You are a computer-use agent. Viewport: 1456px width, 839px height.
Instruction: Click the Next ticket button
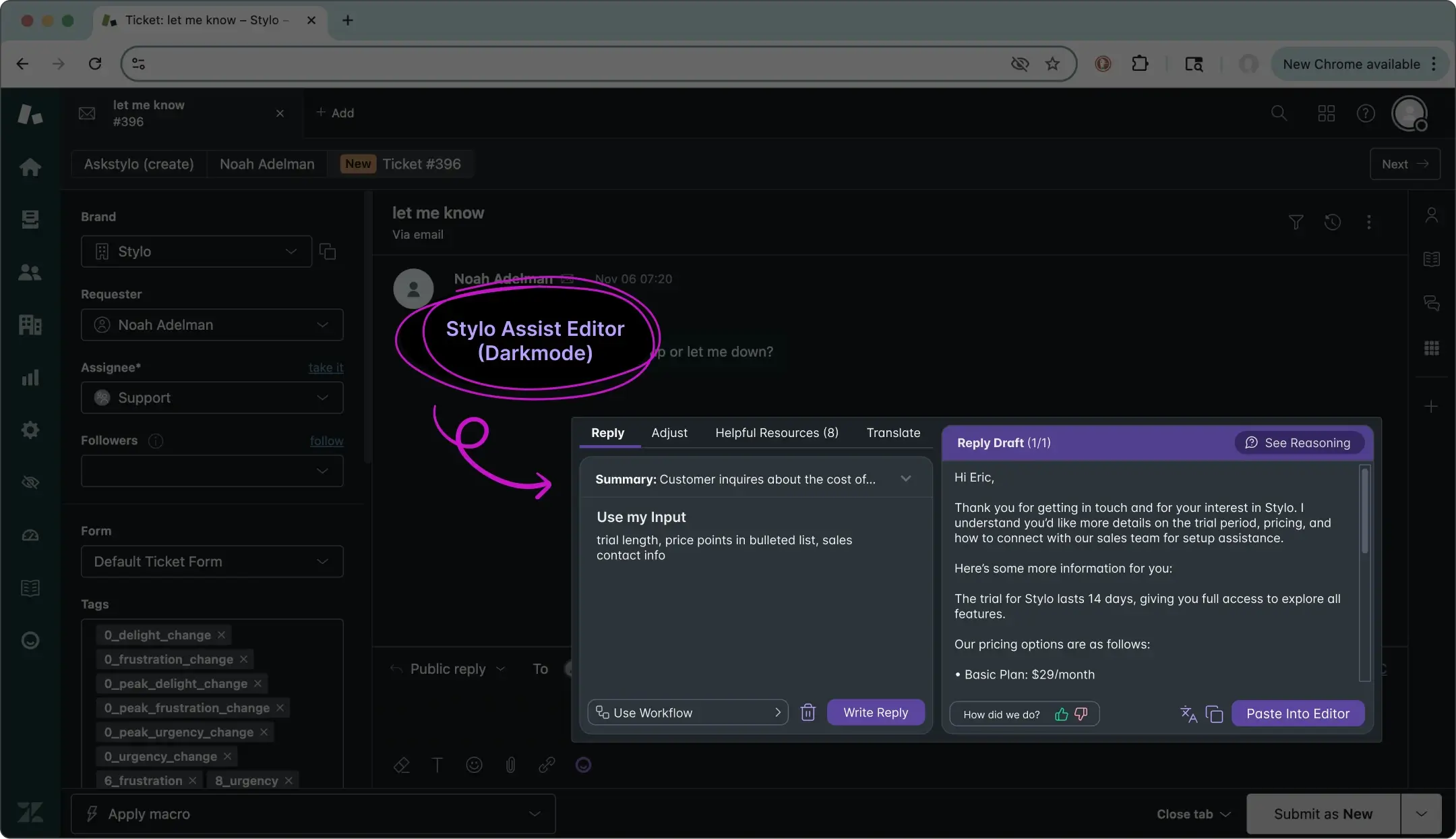click(1405, 164)
